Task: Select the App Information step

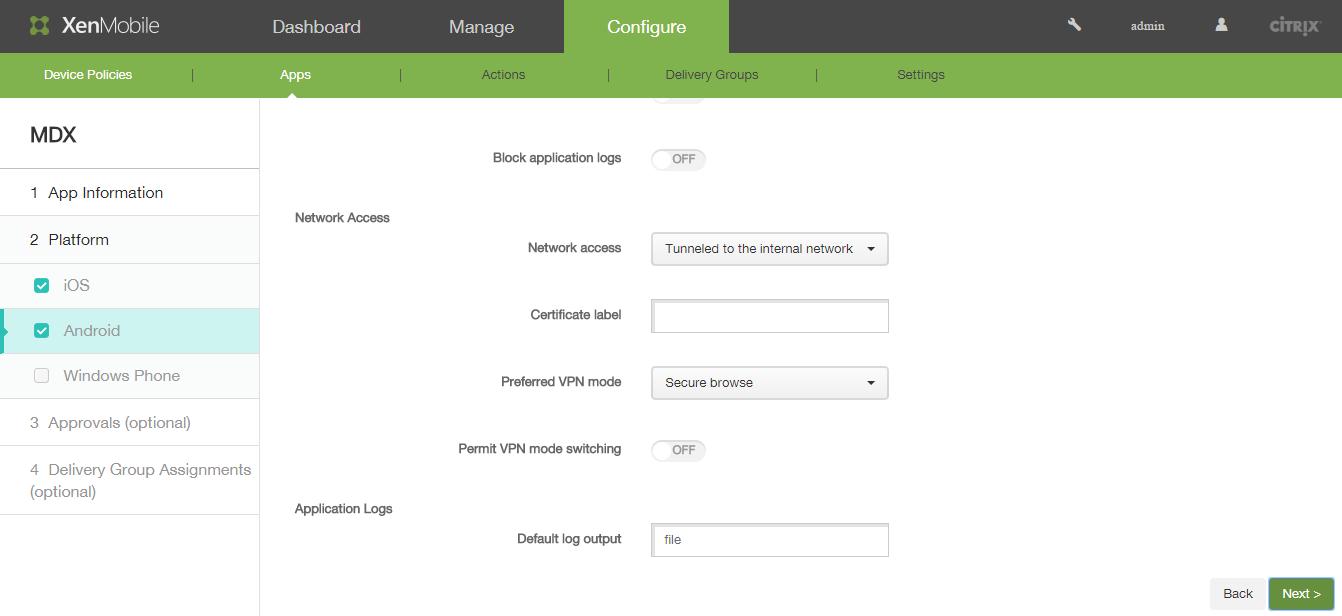Action: point(105,193)
